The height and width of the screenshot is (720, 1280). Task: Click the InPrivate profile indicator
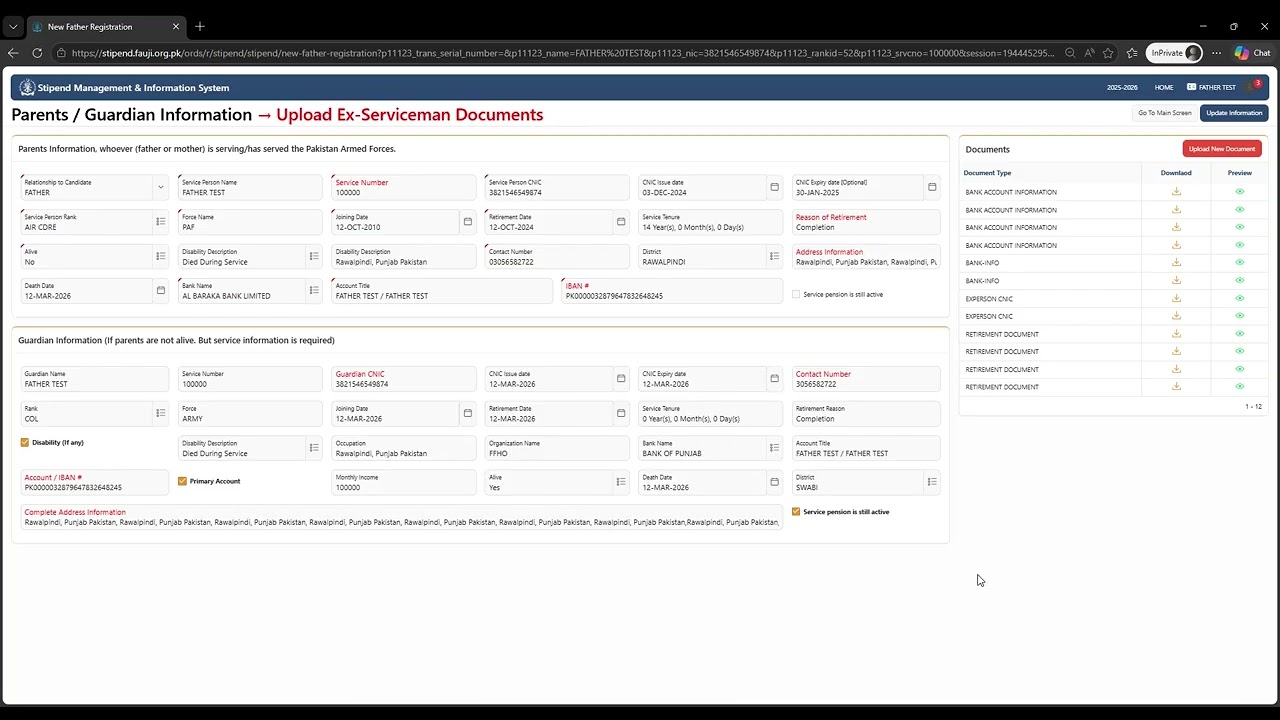[x=1174, y=53]
